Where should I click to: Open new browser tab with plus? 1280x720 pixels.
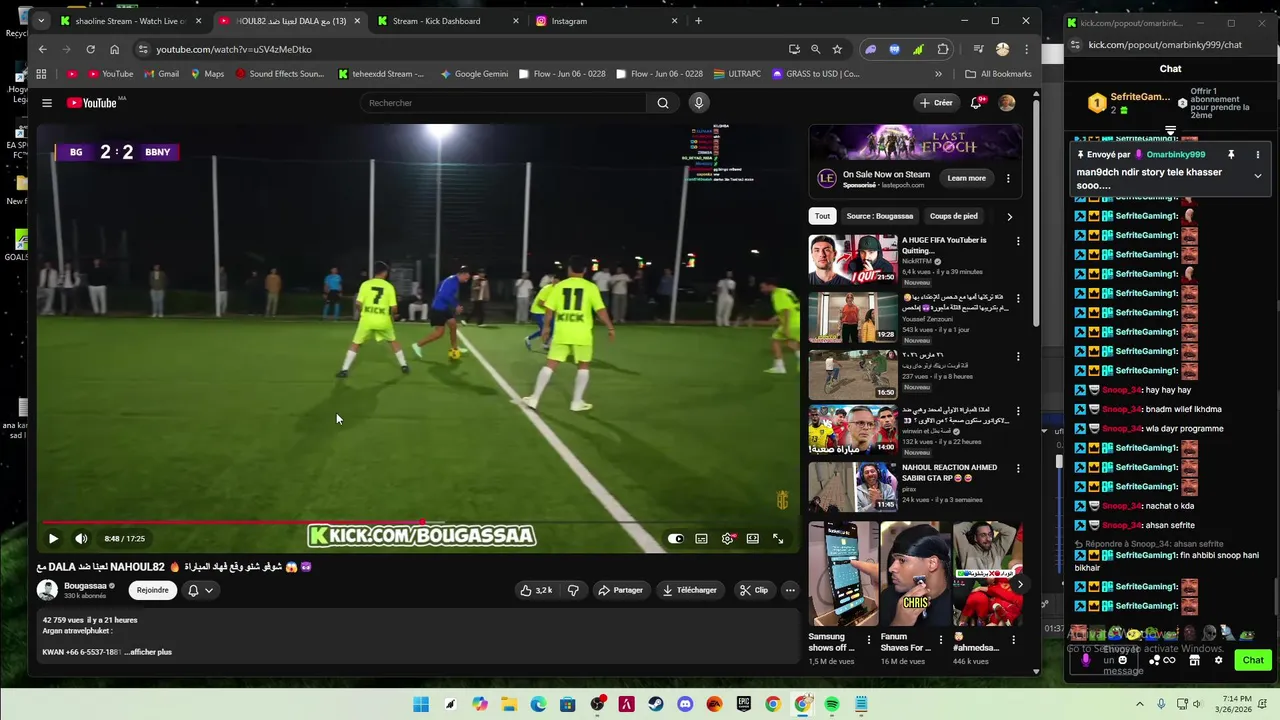[x=698, y=21]
